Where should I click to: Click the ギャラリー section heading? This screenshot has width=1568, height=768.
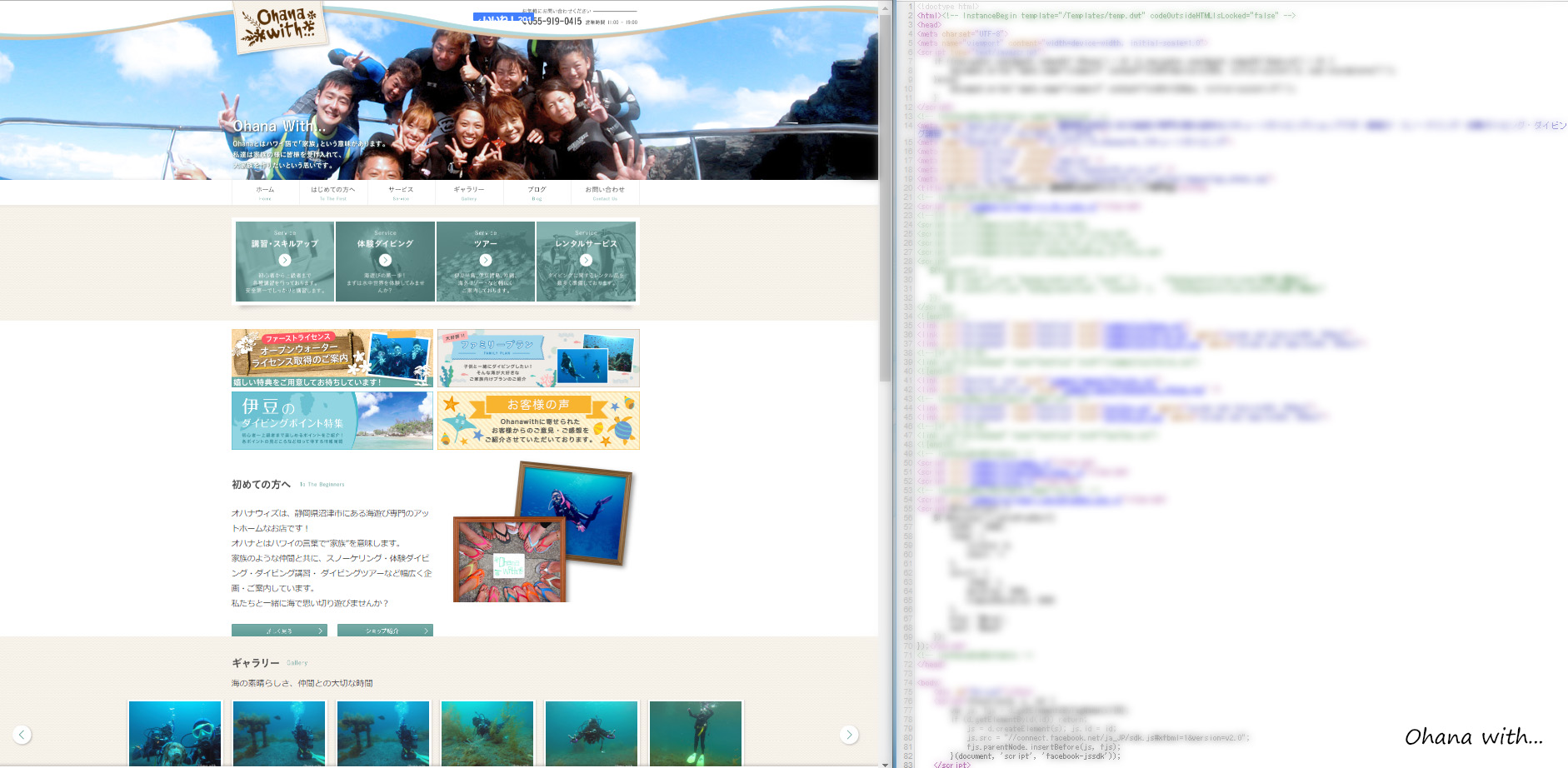click(255, 662)
